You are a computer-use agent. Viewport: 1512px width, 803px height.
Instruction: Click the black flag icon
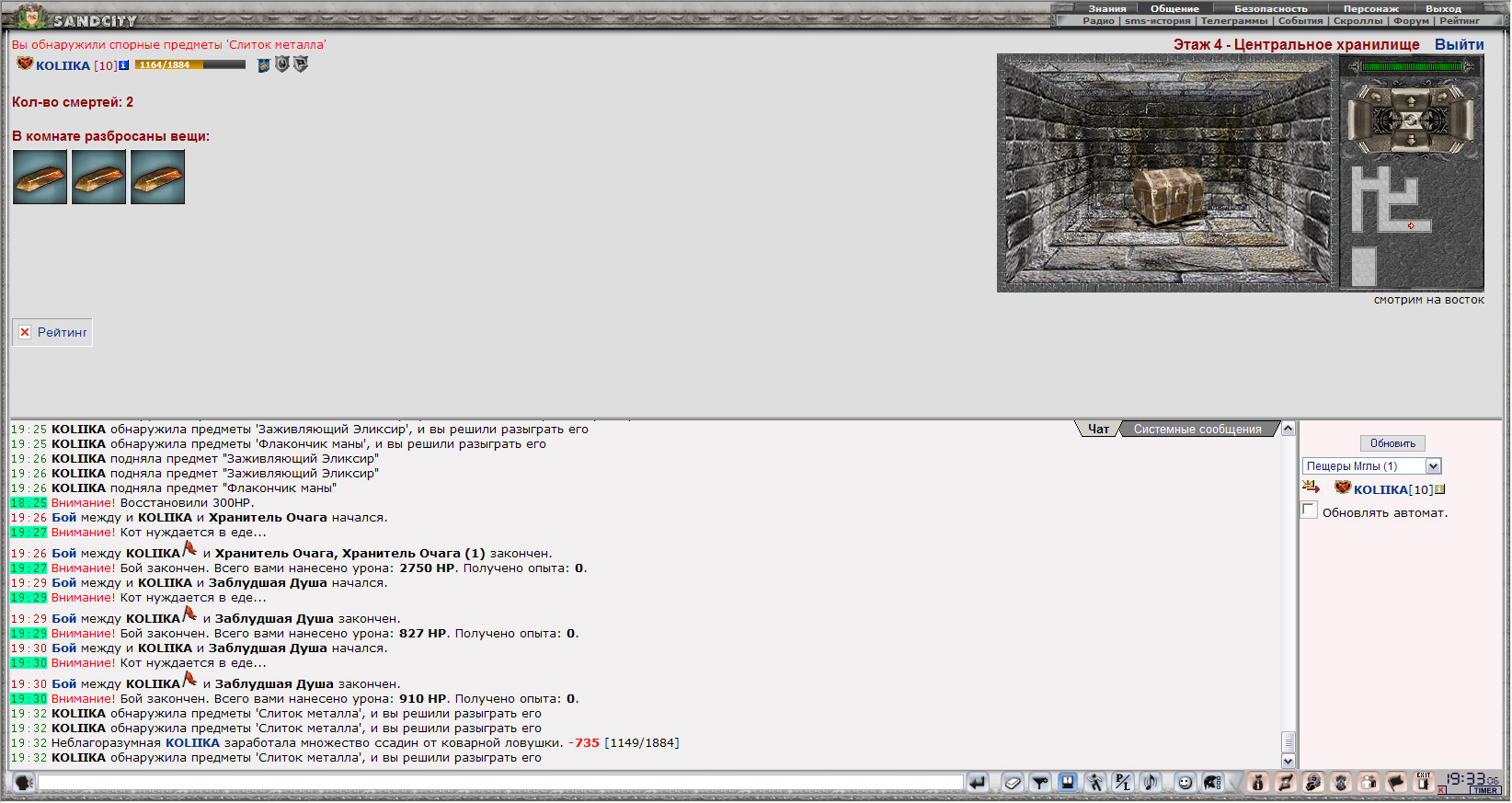click(x=1396, y=783)
